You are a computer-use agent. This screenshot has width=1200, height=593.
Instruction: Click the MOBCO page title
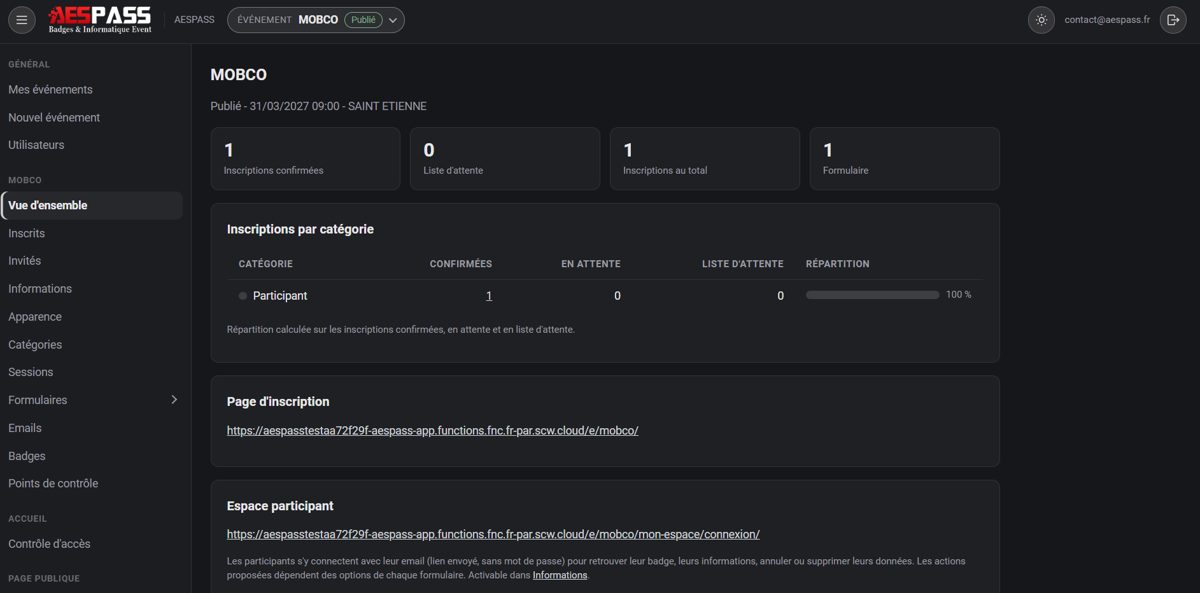239,75
